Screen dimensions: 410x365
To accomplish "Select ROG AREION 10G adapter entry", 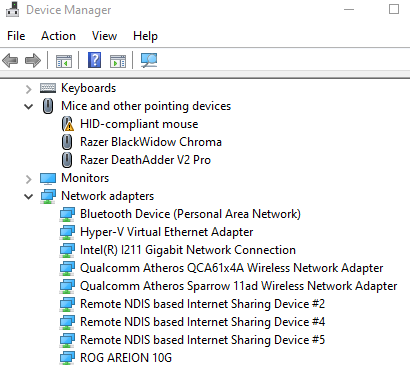I will point(126,358).
